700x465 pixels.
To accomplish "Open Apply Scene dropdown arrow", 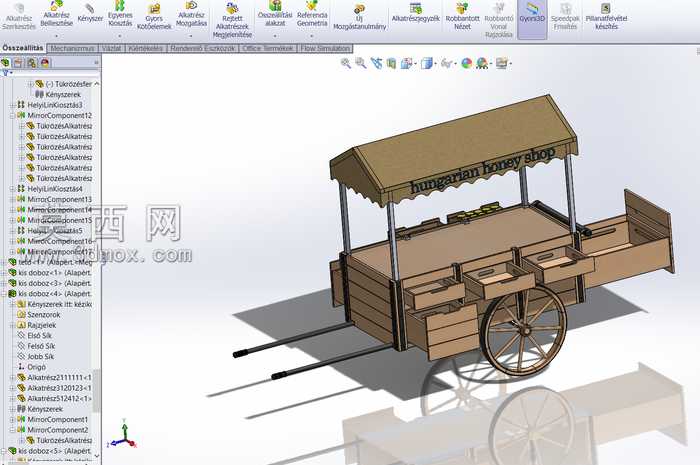I will (x=491, y=64).
